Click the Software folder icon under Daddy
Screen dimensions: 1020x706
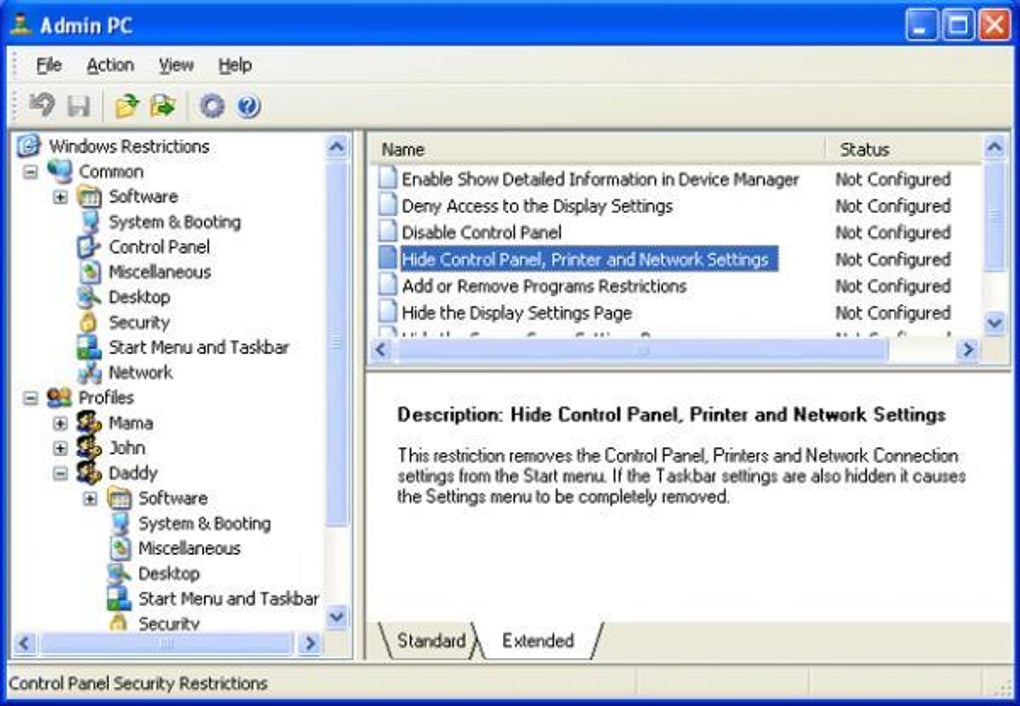[x=119, y=498]
